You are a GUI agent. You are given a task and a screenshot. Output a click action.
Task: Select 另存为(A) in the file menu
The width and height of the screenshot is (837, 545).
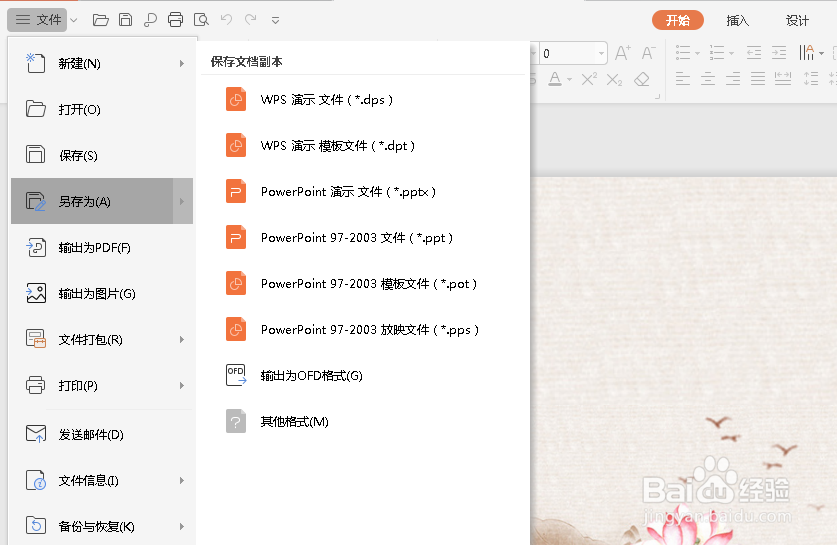[x=92, y=201]
